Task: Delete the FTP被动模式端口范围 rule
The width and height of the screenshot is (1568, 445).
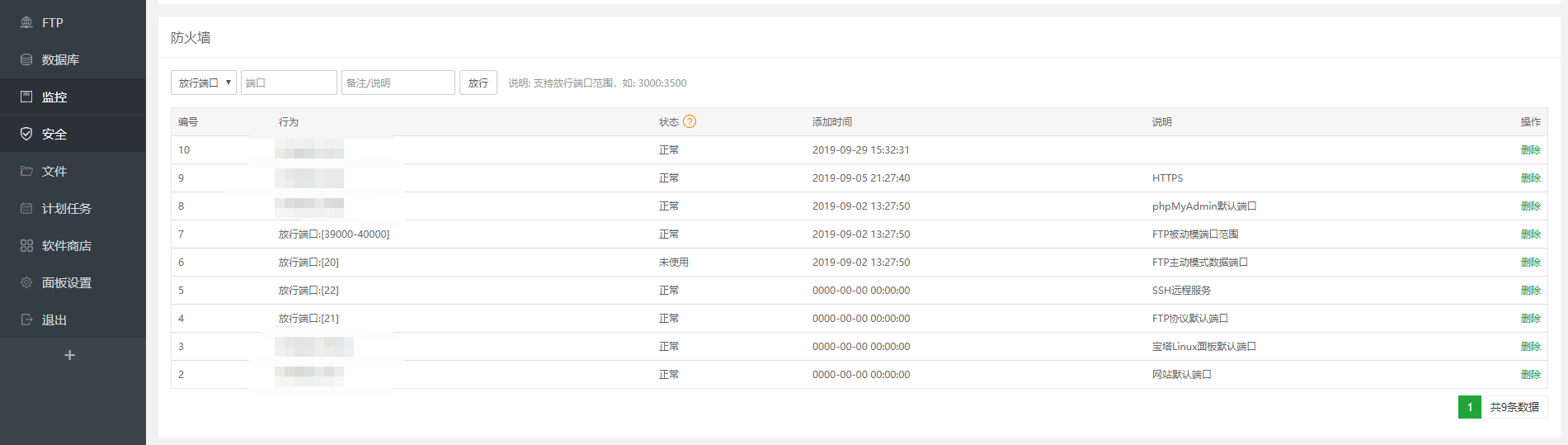Action: click(x=1530, y=234)
